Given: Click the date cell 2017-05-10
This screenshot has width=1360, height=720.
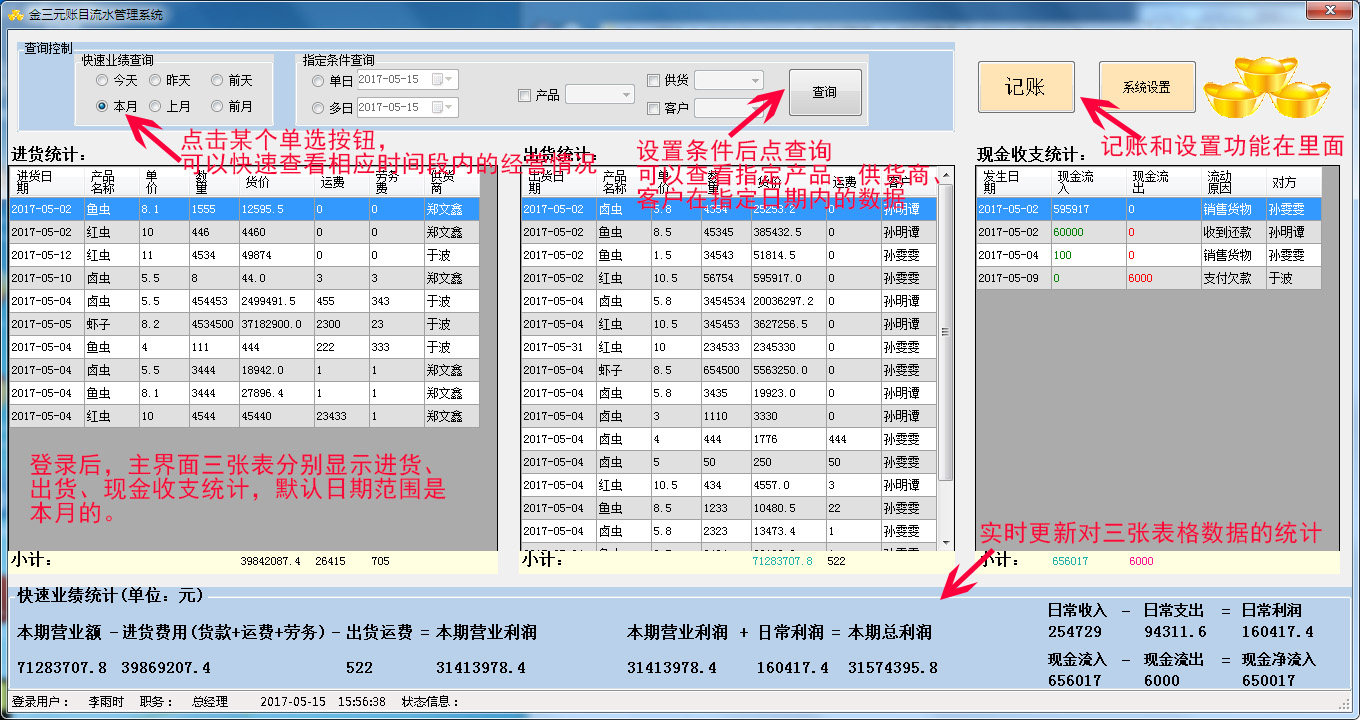Looking at the screenshot, I should (46, 278).
